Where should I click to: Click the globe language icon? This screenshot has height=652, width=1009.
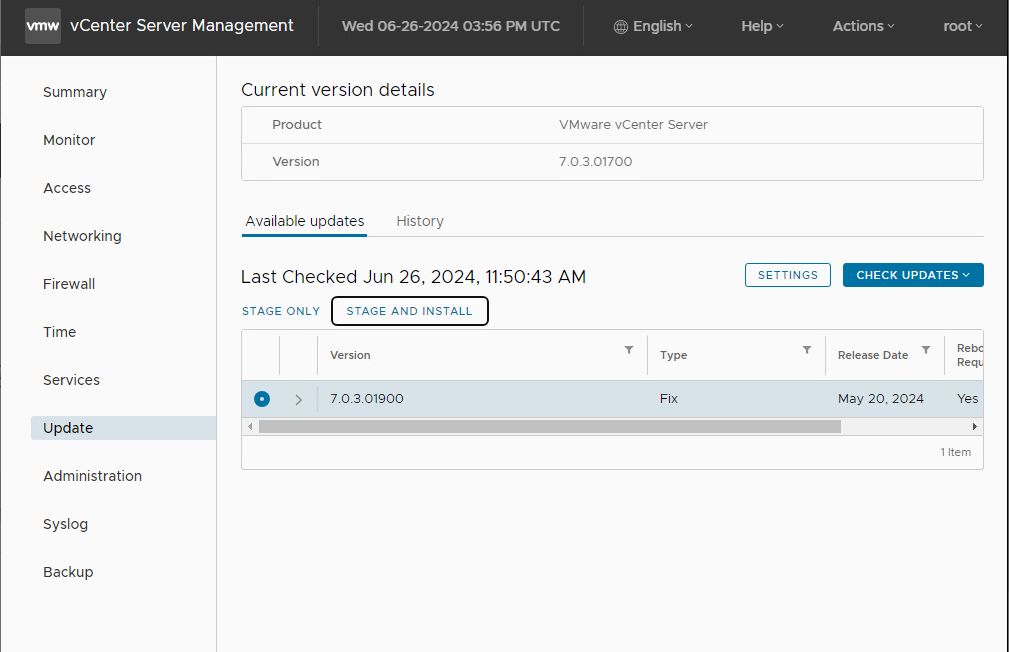point(620,26)
